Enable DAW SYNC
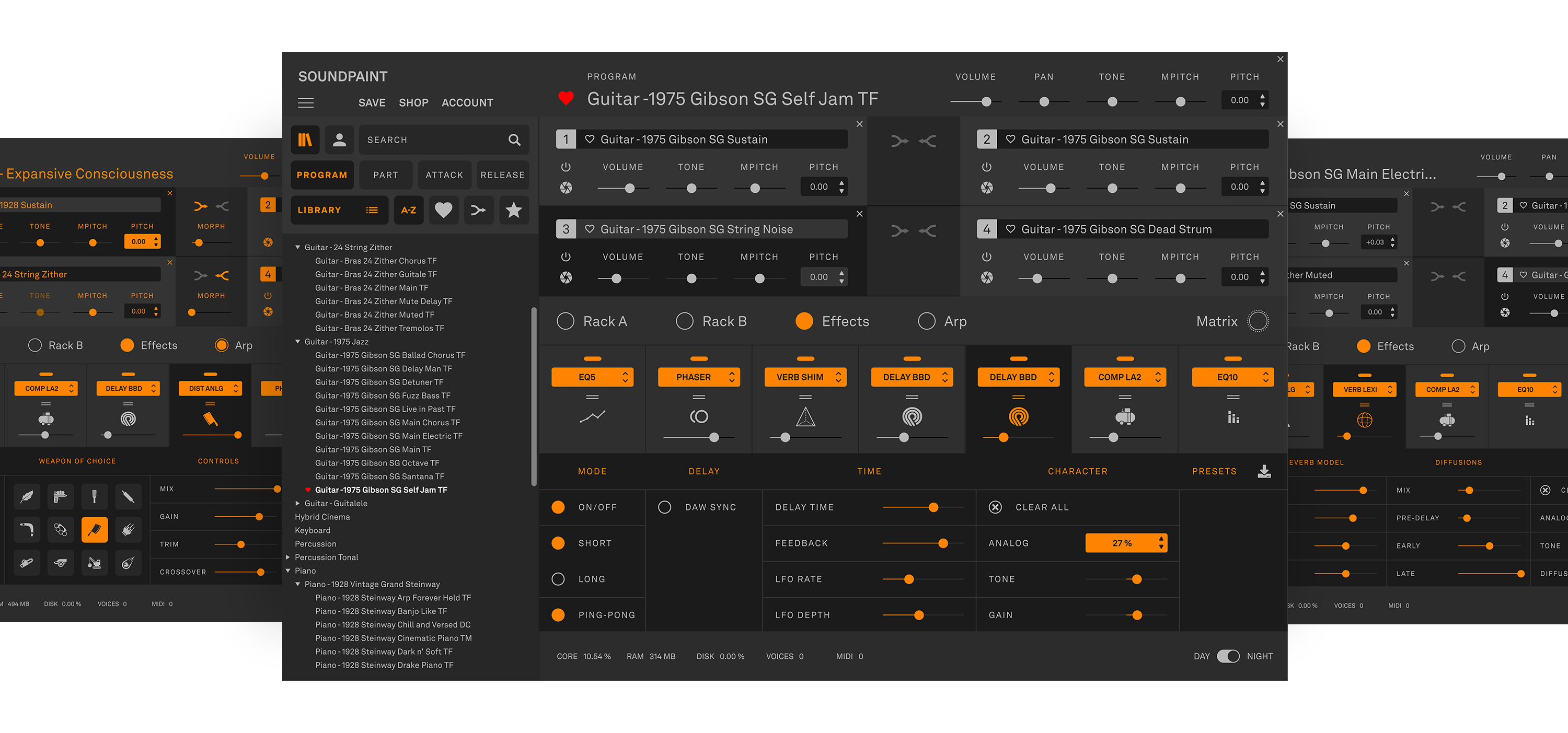 665,507
